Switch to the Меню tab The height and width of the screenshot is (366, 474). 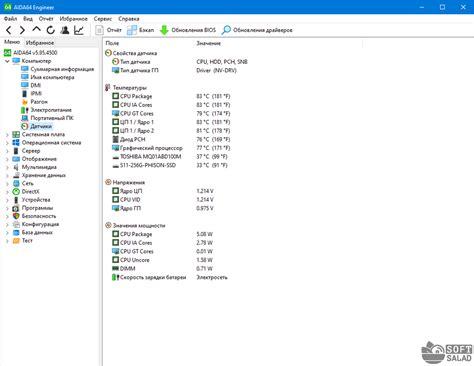click(x=12, y=42)
